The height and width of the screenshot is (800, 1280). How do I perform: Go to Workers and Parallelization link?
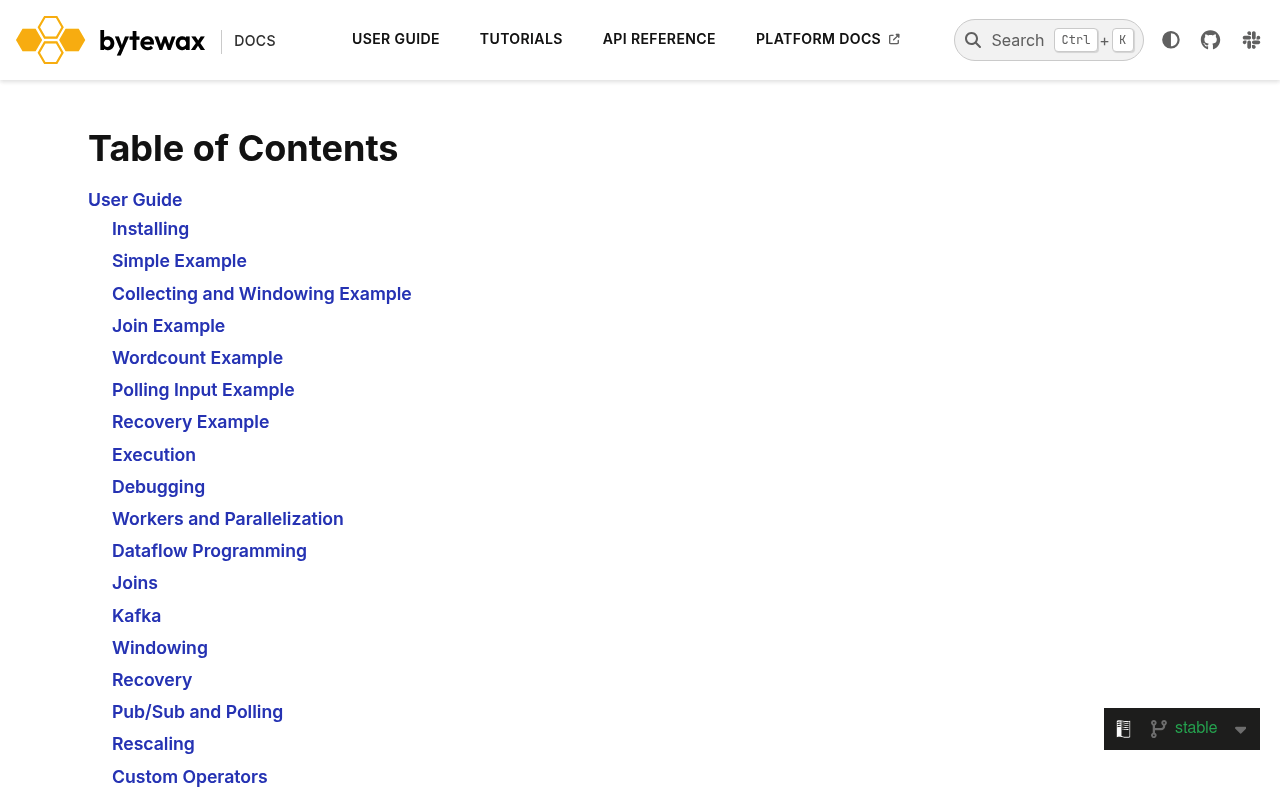(x=228, y=519)
